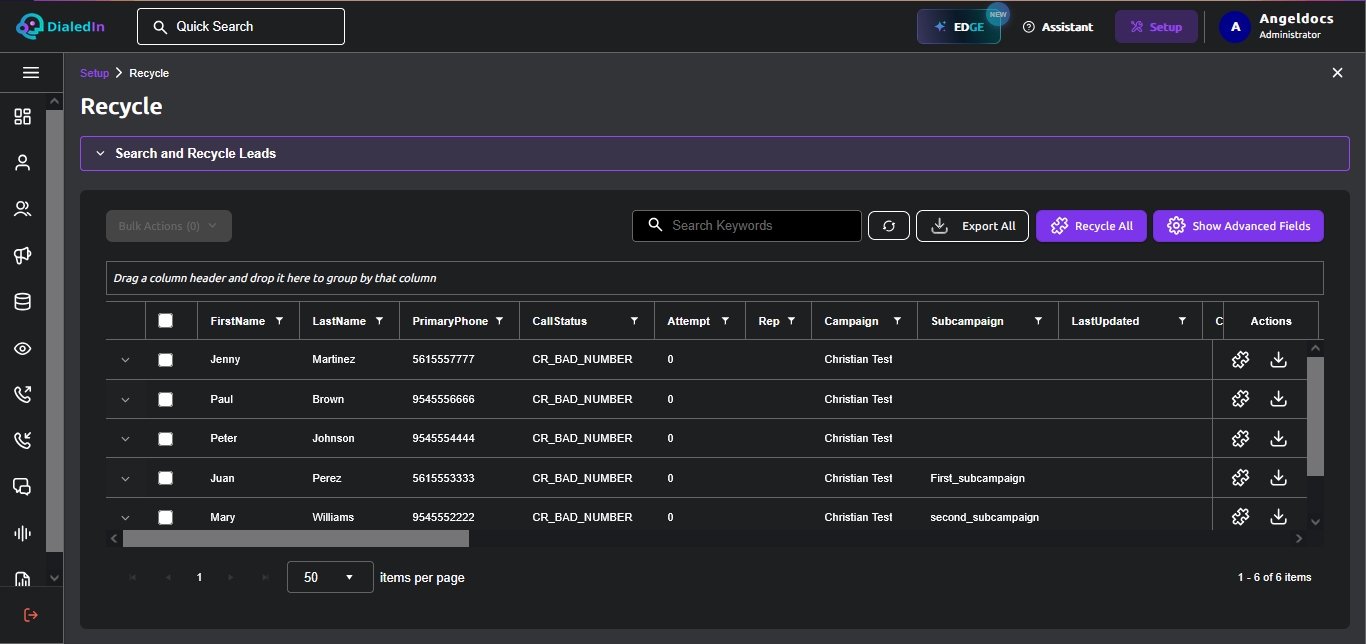Open the audio waveform icon in sidebar
Image resolution: width=1366 pixels, height=644 pixels.
click(x=23, y=533)
